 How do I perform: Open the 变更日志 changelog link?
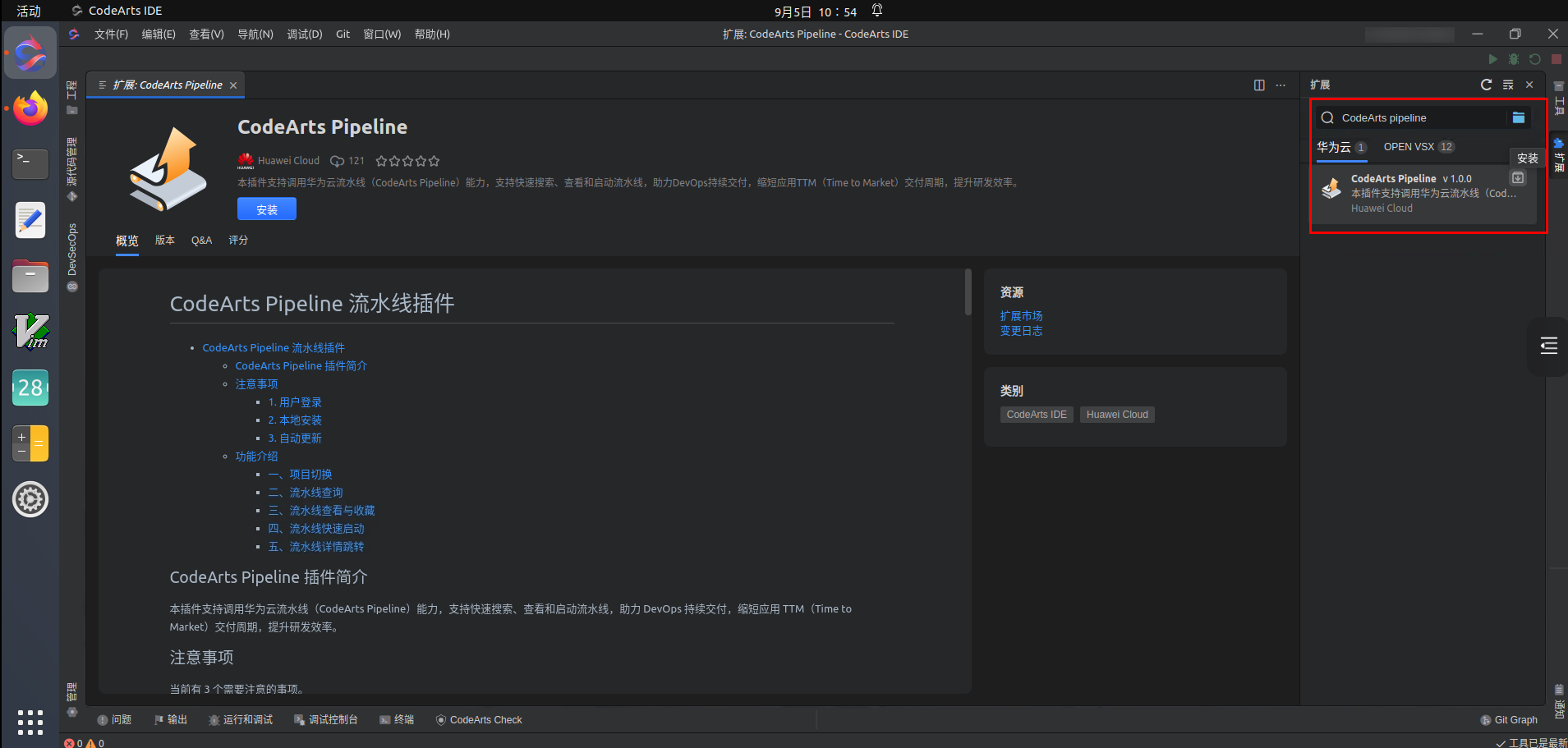(x=1021, y=331)
